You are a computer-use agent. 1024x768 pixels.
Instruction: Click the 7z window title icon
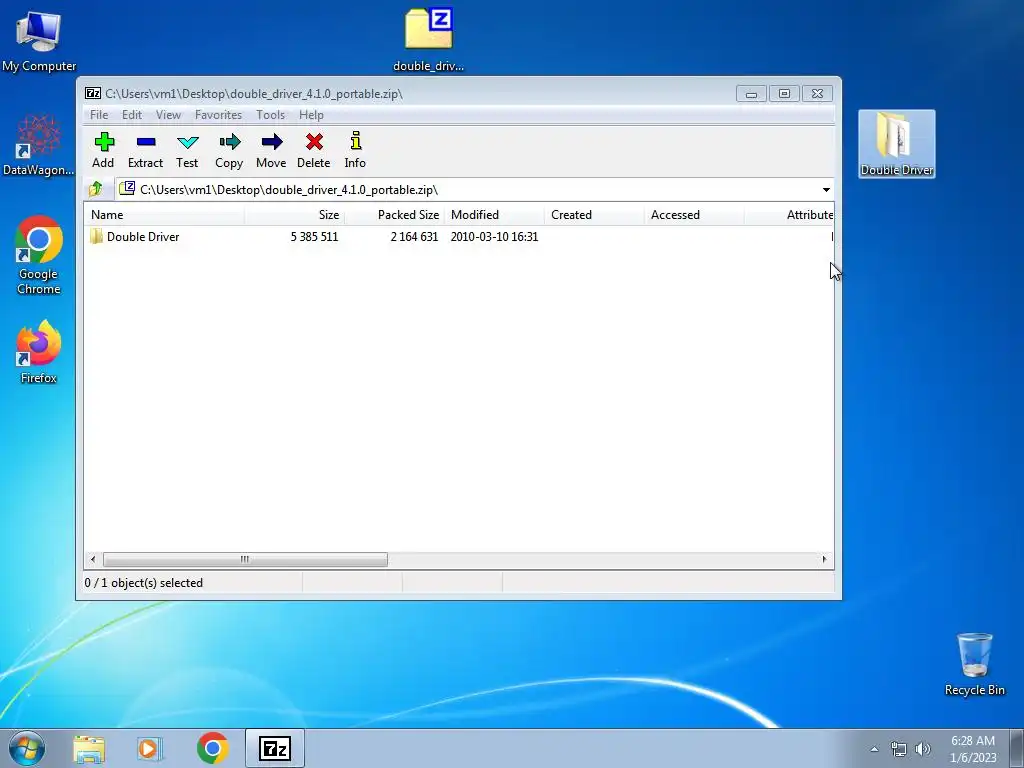click(x=93, y=93)
